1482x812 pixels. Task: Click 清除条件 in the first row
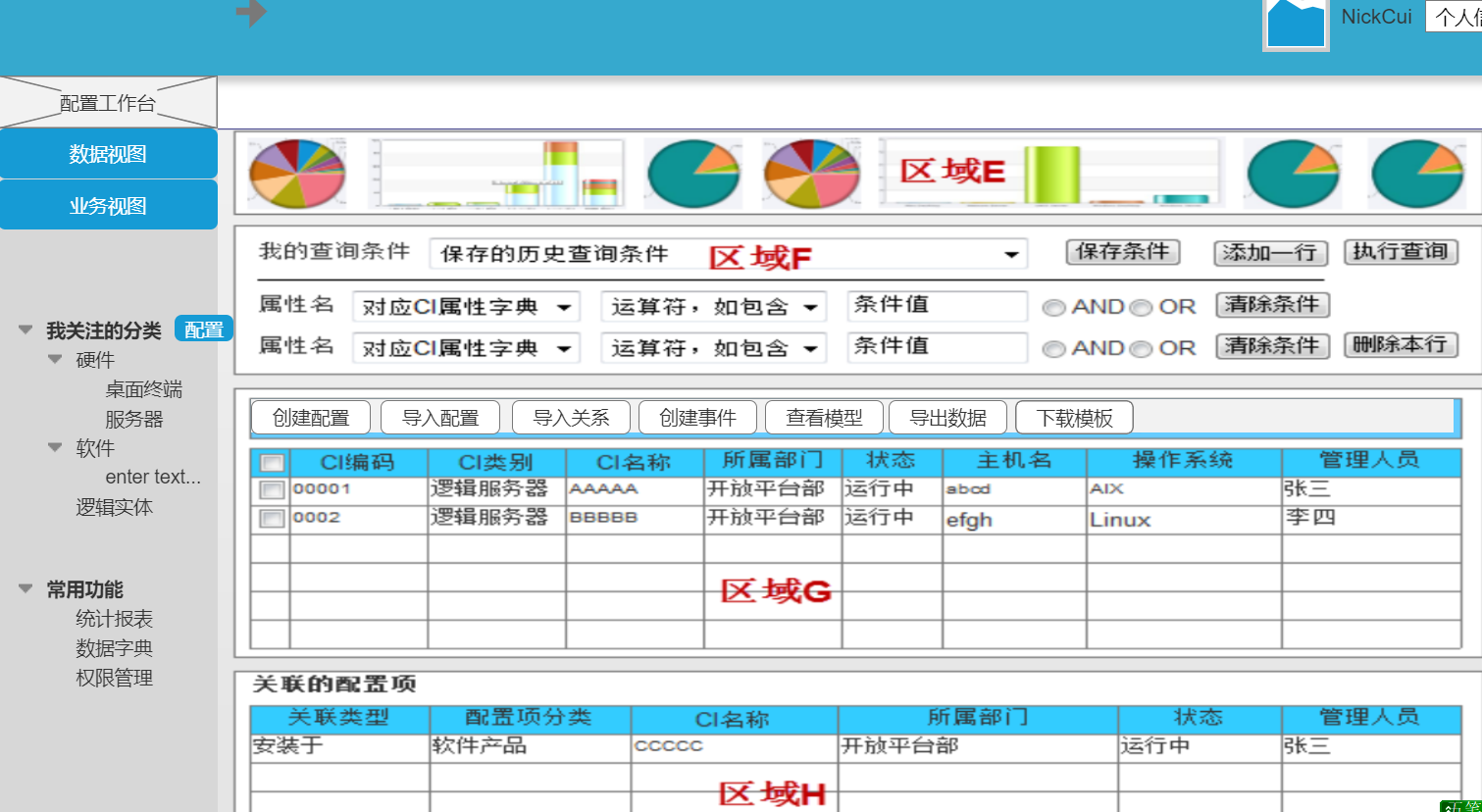1272,305
